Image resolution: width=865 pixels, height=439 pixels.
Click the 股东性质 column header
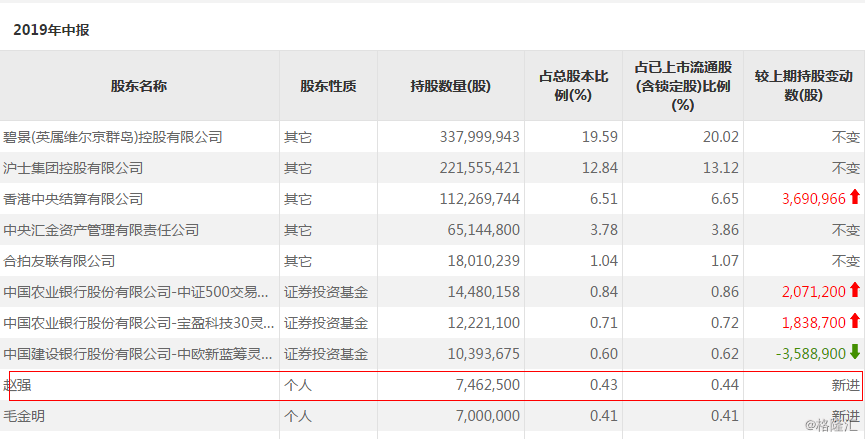tap(328, 86)
